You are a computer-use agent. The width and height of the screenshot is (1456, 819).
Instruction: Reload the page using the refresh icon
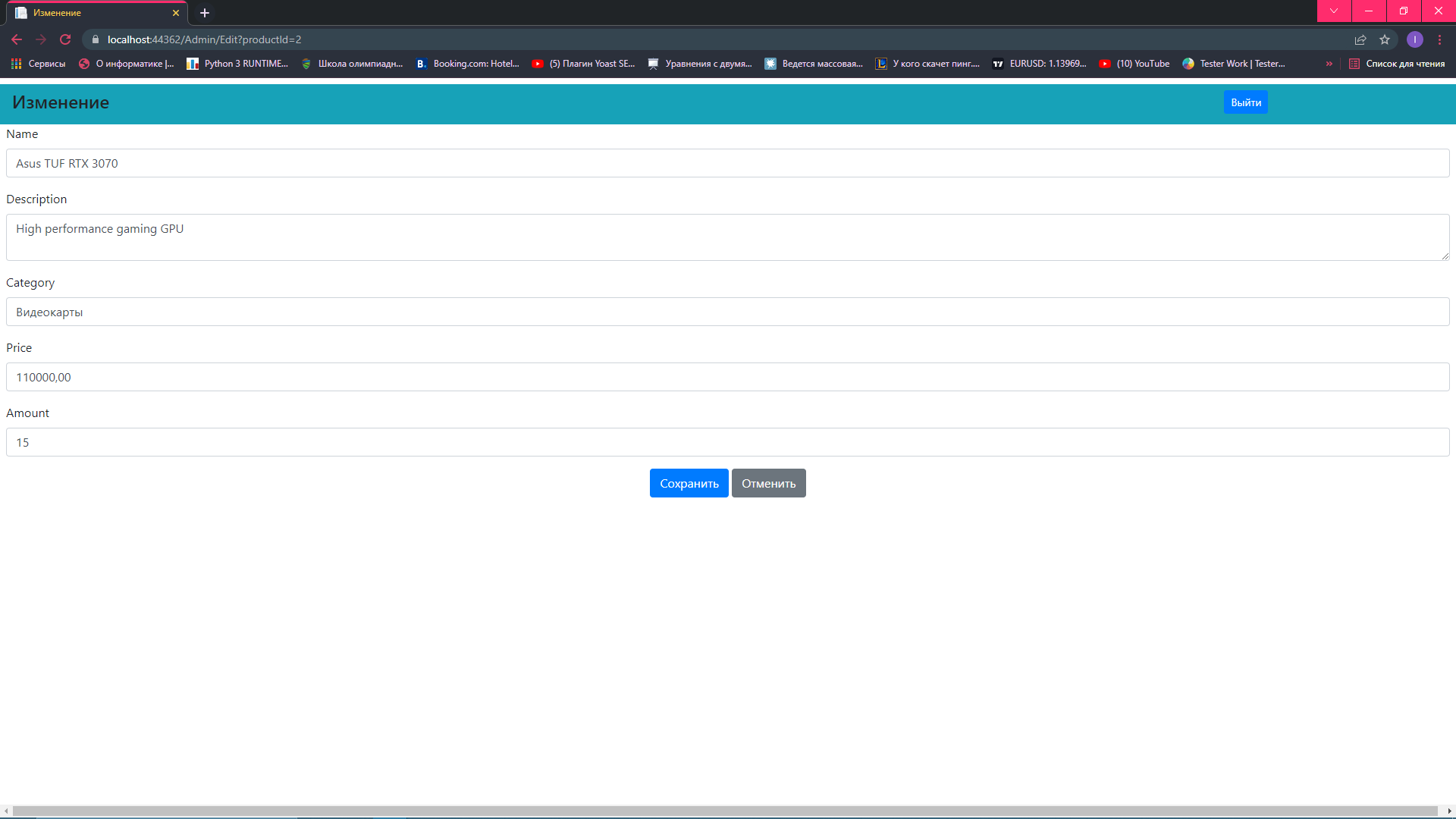[x=65, y=39]
